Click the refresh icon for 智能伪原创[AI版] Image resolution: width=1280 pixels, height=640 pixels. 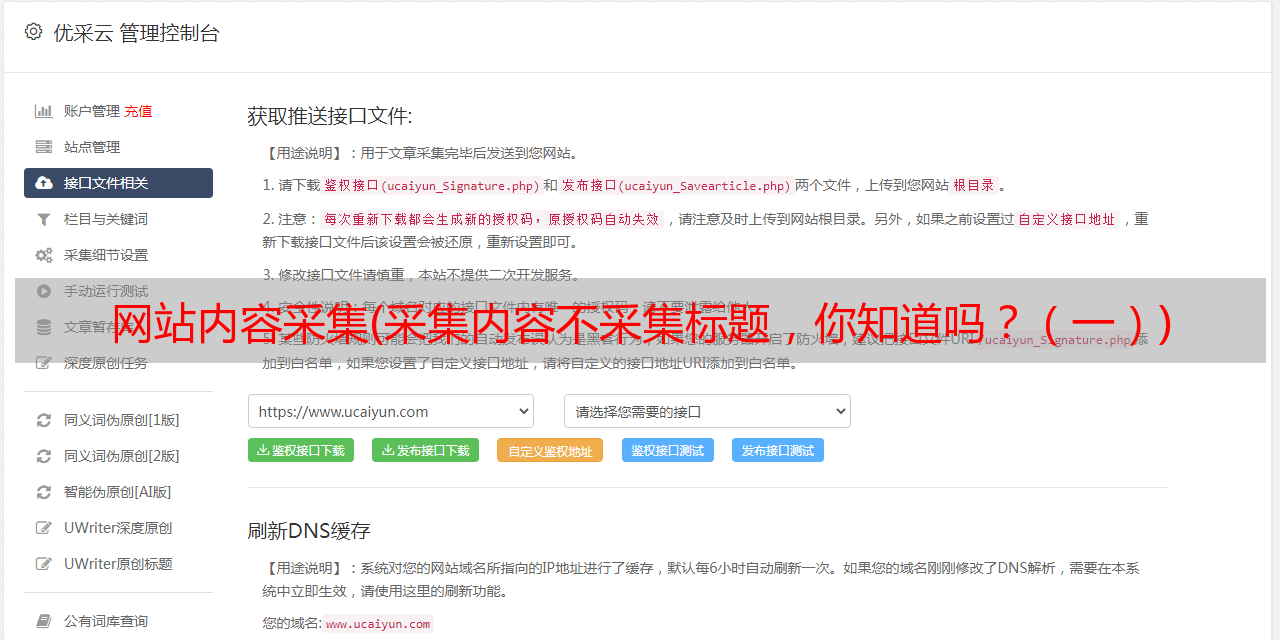44,492
